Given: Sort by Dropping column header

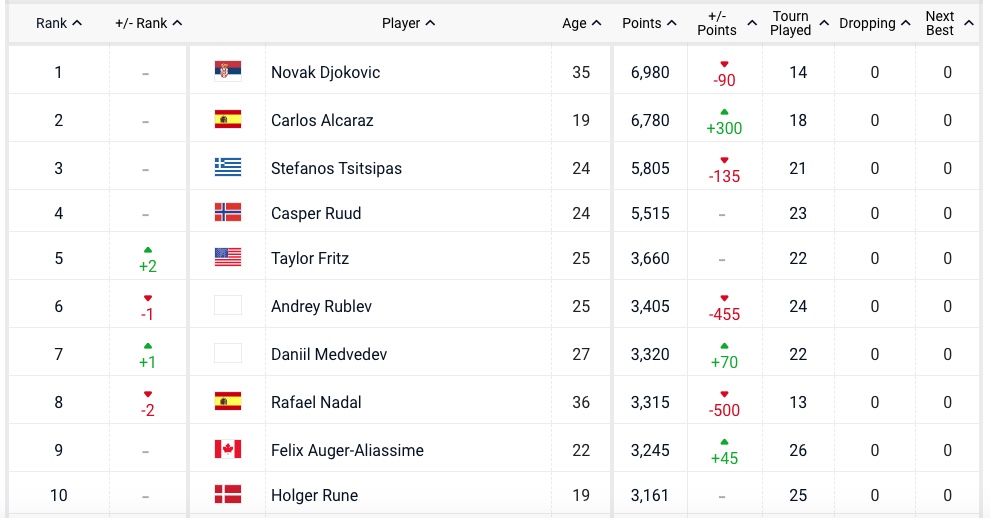Looking at the screenshot, I should pos(874,23).
